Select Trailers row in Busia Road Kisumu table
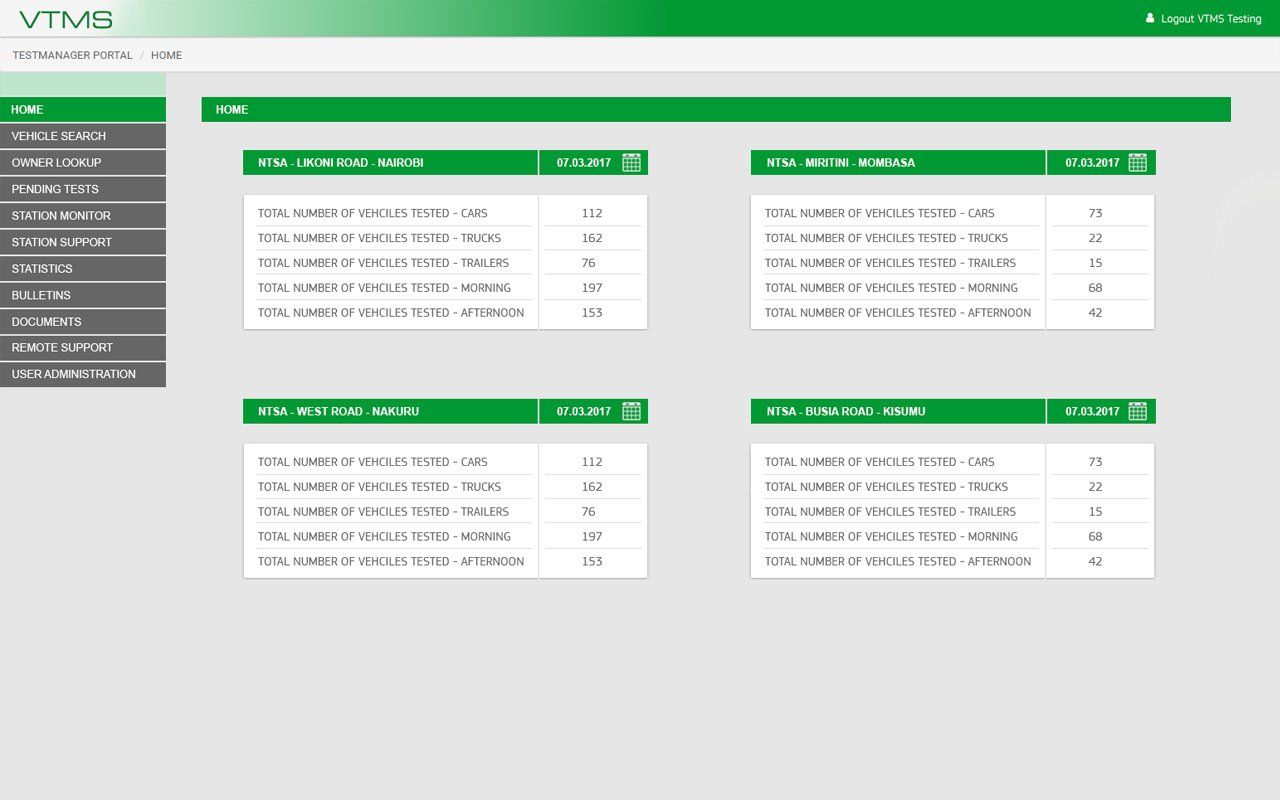Image resolution: width=1280 pixels, height=800 pixels. click(953, 512)
